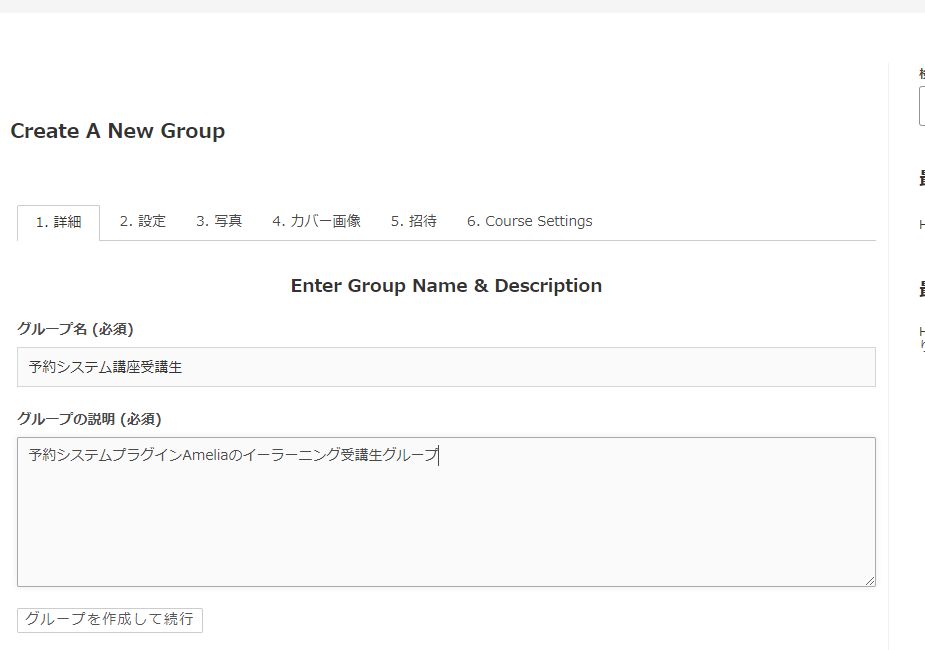The width and height of the screenshot is (925, 650).
Task: Switch to the 1. 詳細 tab
Action: coord(58,222)
